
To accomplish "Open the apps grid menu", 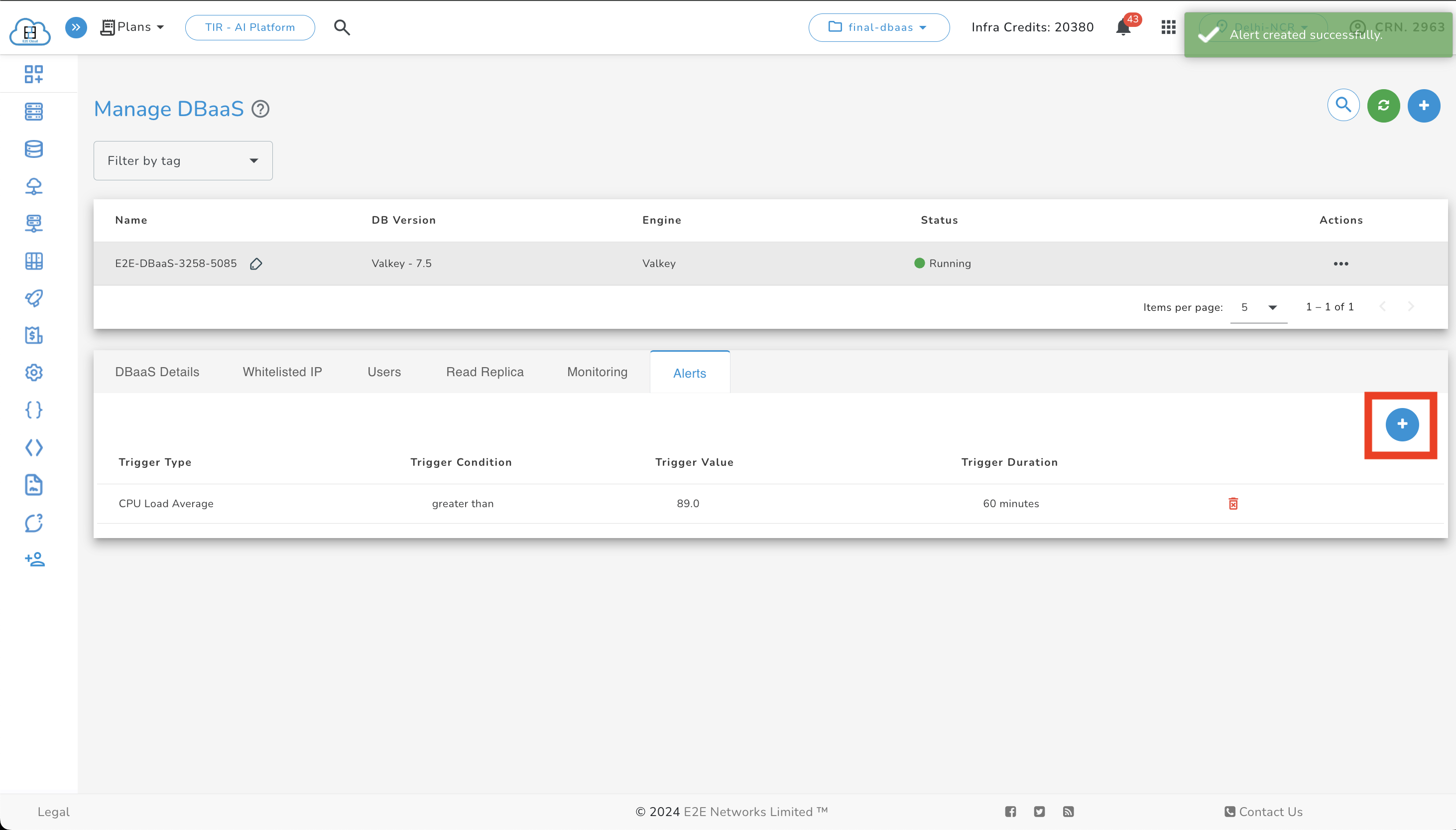I will 1168,27.
